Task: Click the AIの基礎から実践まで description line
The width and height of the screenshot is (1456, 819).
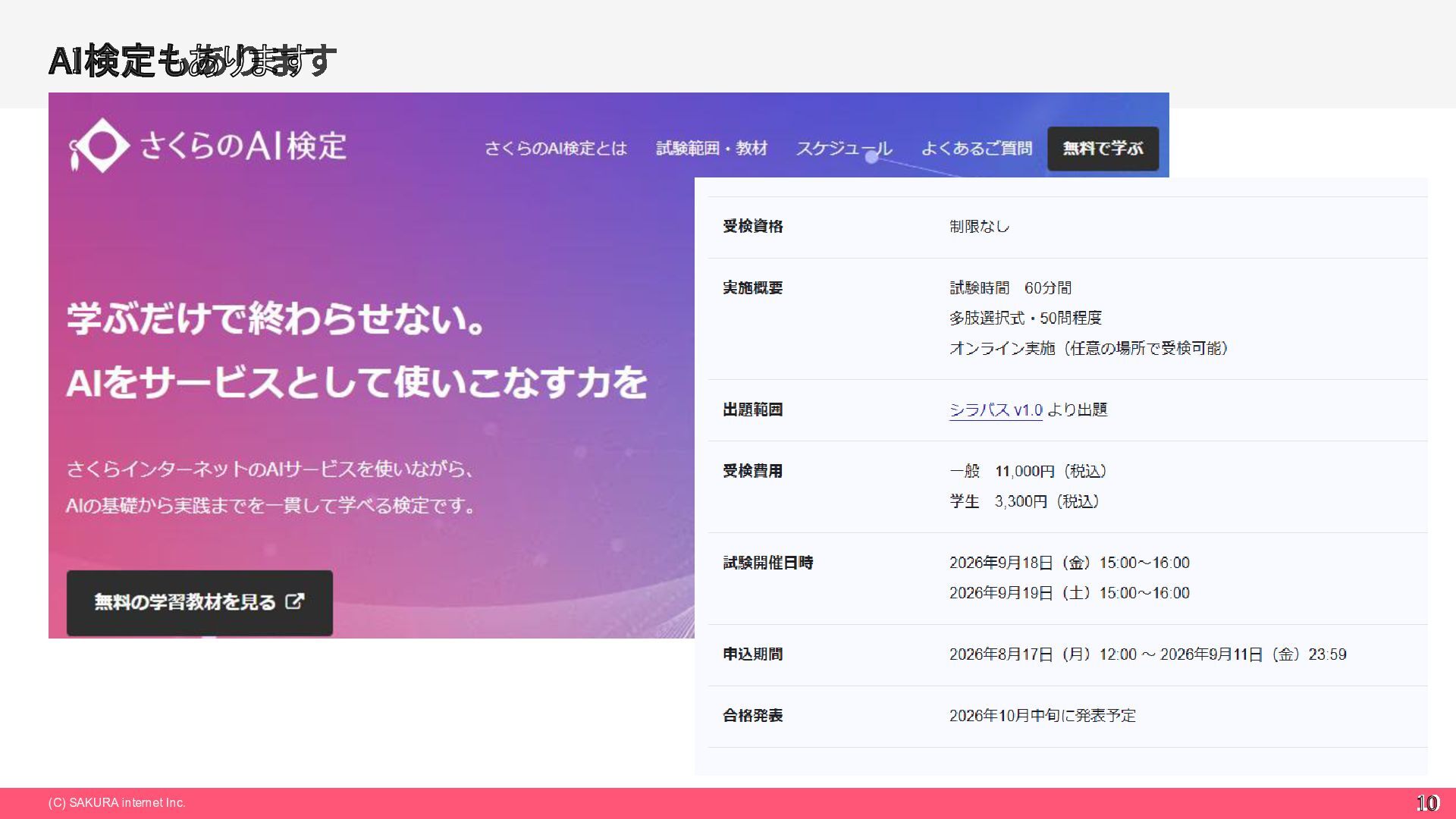Action: 270,506
